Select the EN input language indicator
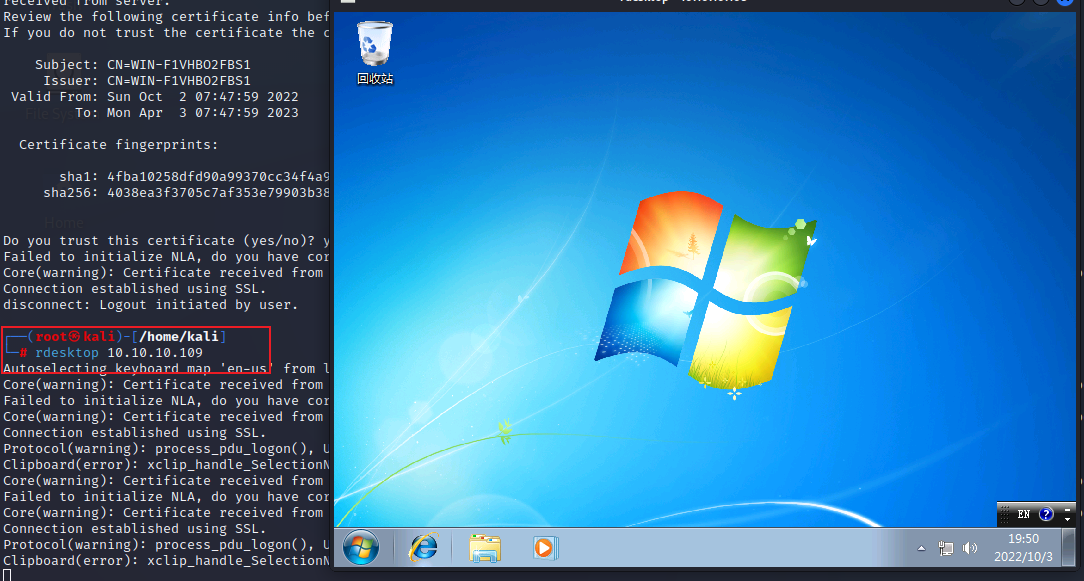Image resolution: width=1084 pixels, height=581 pixels. pos(1023,514)
